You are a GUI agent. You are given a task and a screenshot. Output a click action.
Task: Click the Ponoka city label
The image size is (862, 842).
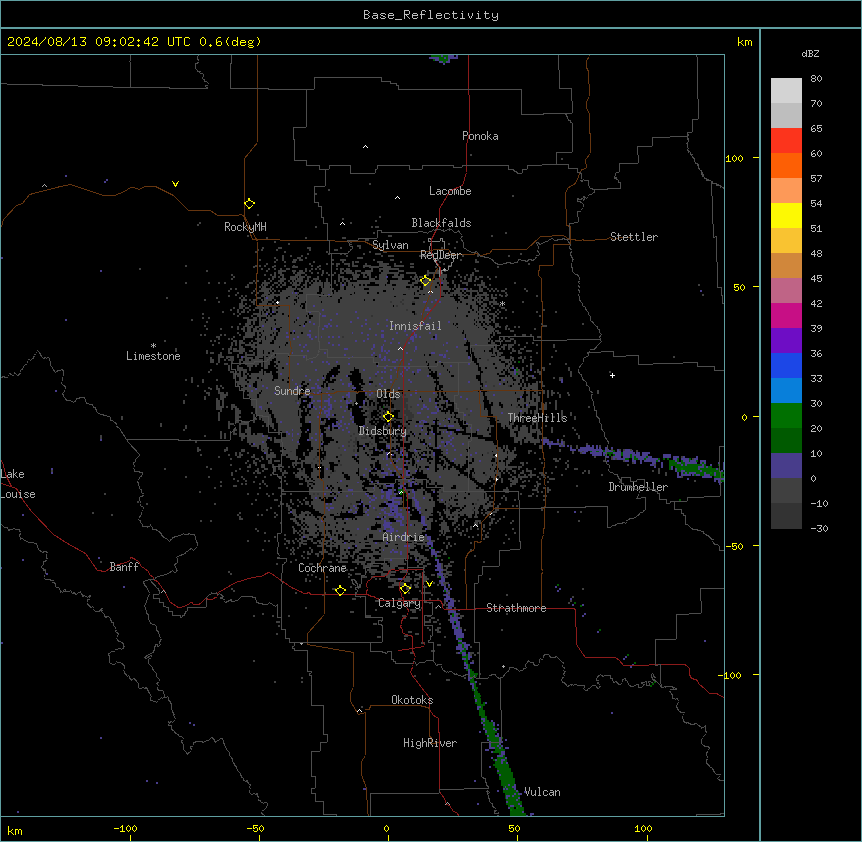(x=480, y=136)
